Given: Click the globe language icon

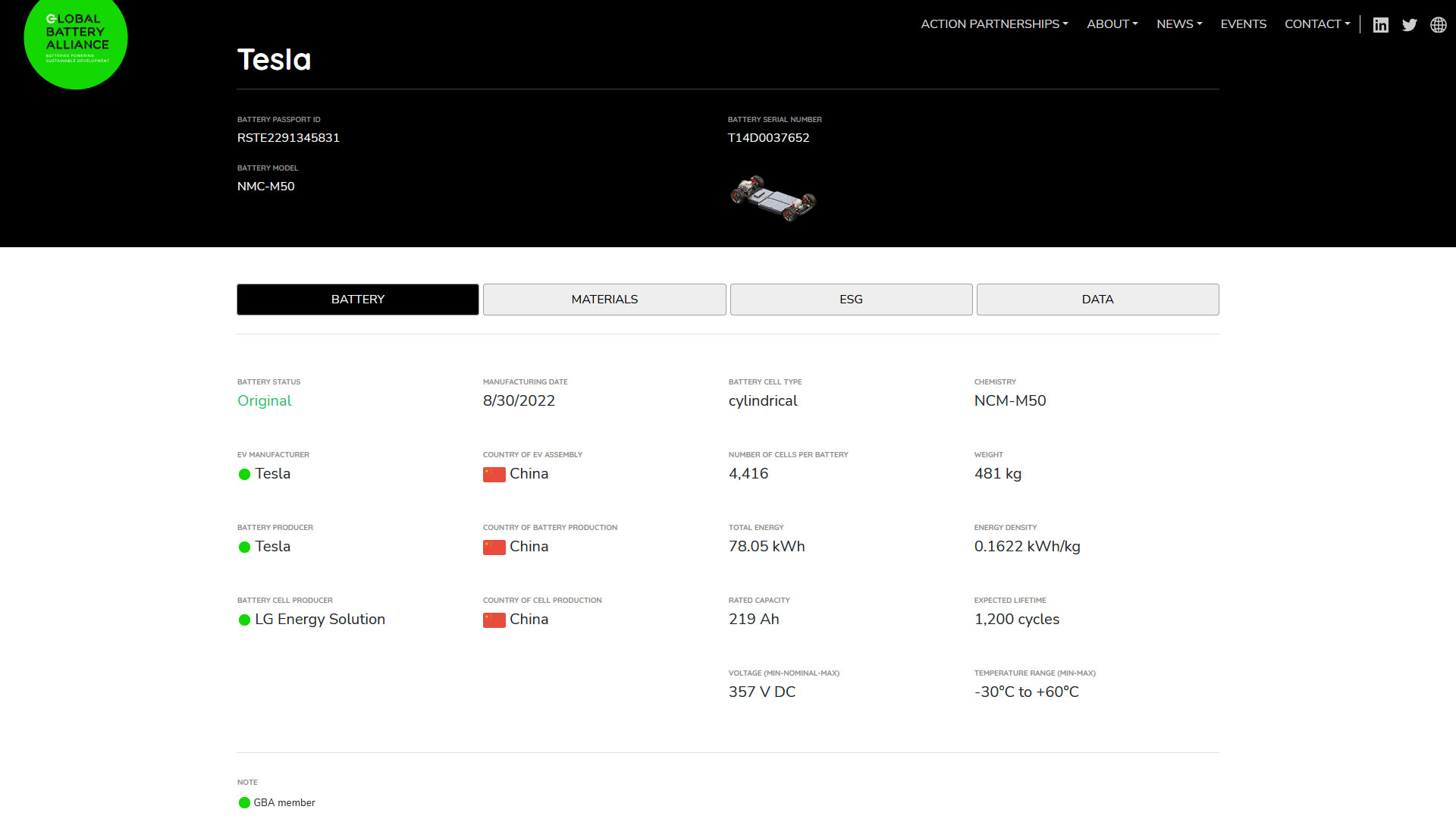Looking at the screenshot, I should 1439,25.
